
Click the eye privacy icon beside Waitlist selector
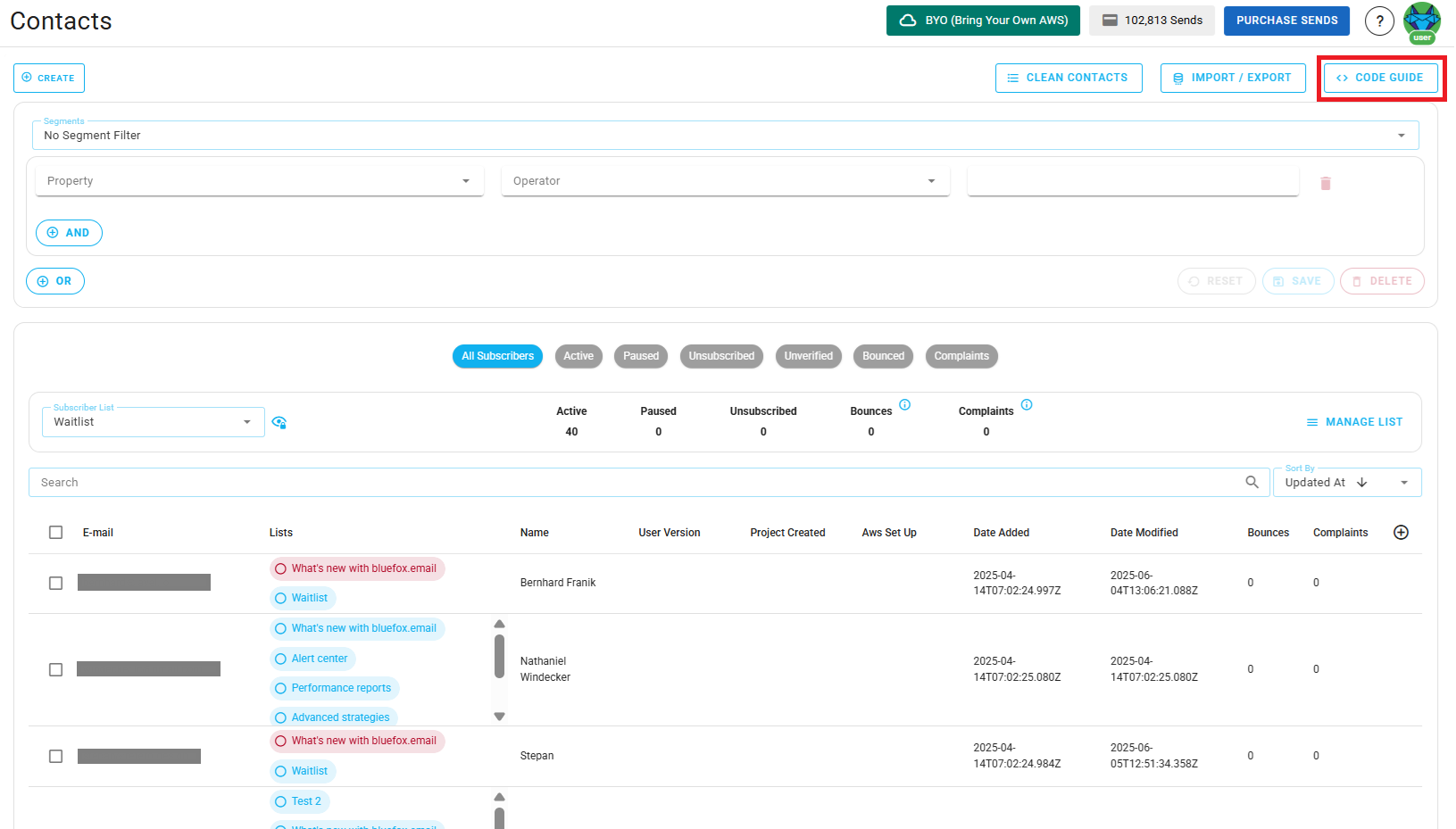(x=279, y=422)
